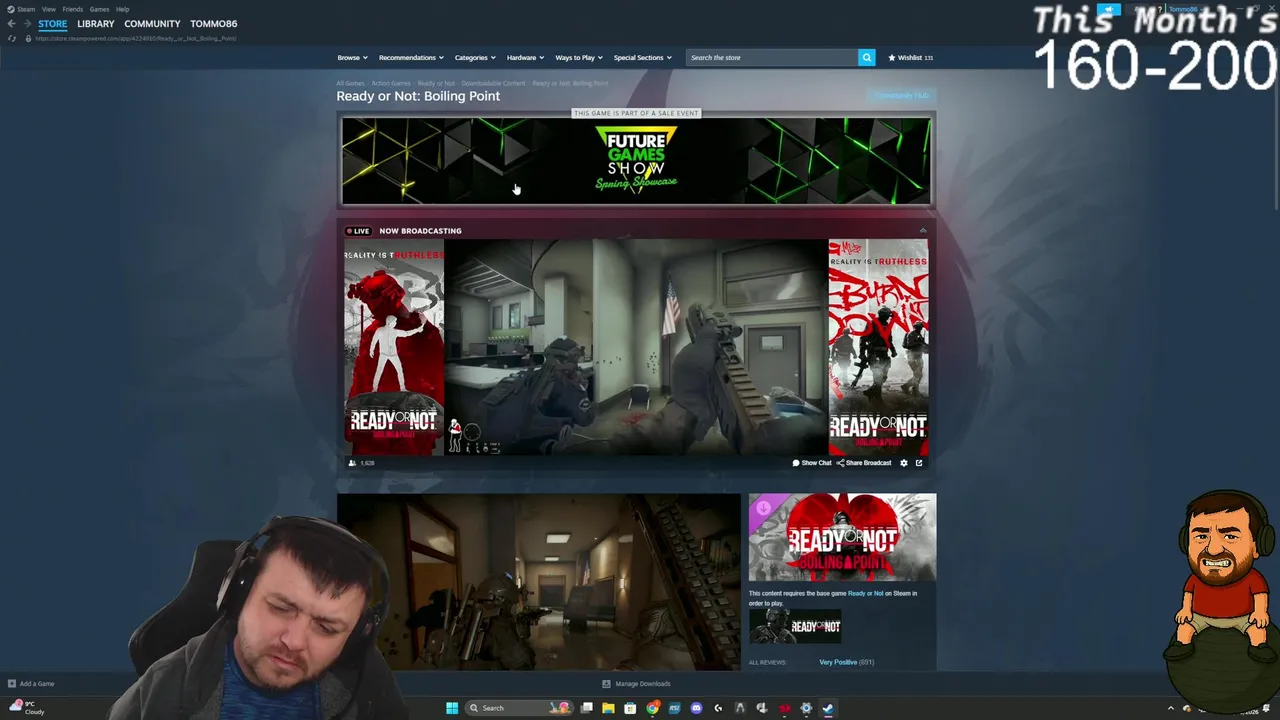This screenshot has height=720, width=1280.
Task: Click the Boiling Point header capsule image
Action: (842, 537)
